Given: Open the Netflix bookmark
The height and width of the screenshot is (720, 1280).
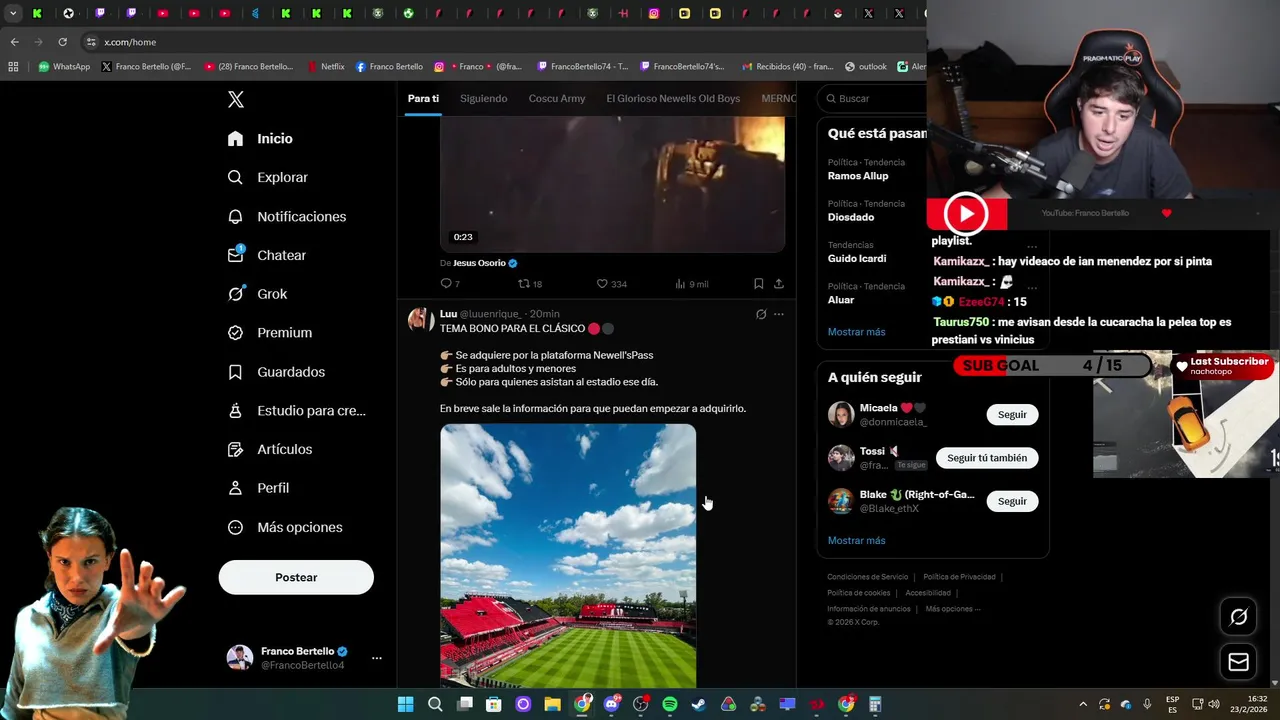Looking at the screenshot, I should (x=325, y=67).
